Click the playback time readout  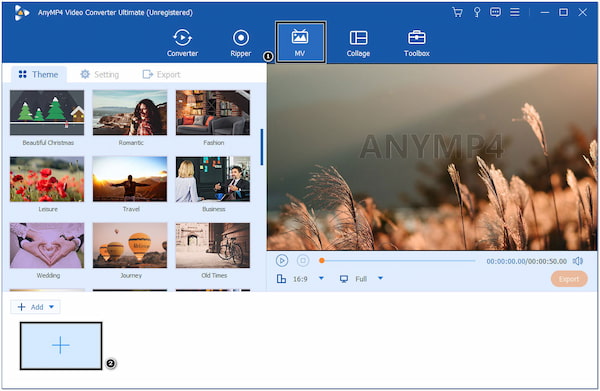pos(527,261)
